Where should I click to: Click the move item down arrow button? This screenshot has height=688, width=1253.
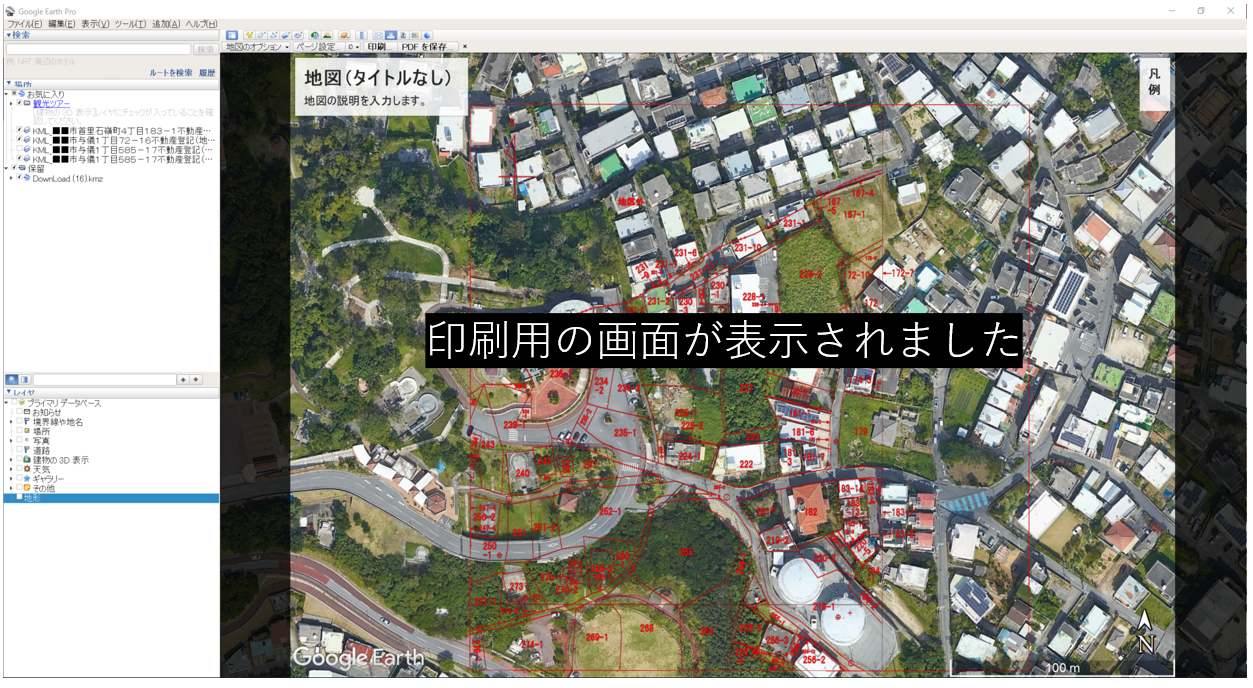pos(196,379)
